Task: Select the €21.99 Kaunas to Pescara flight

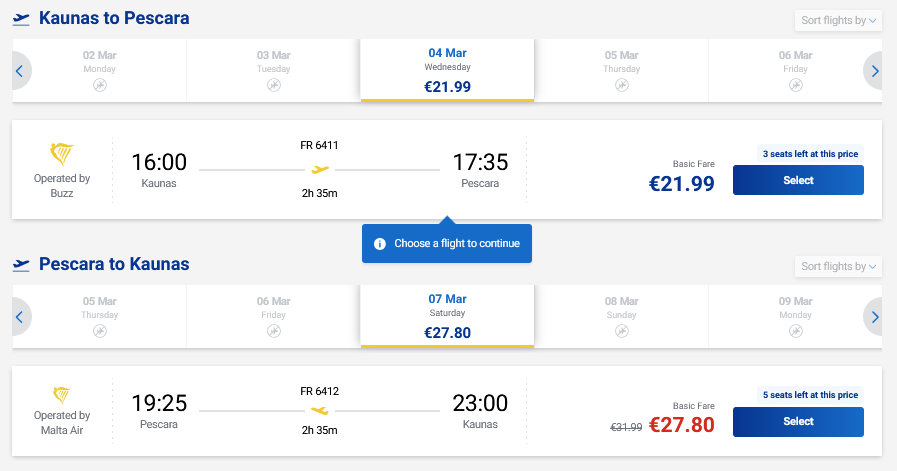Action: [798, 180]
